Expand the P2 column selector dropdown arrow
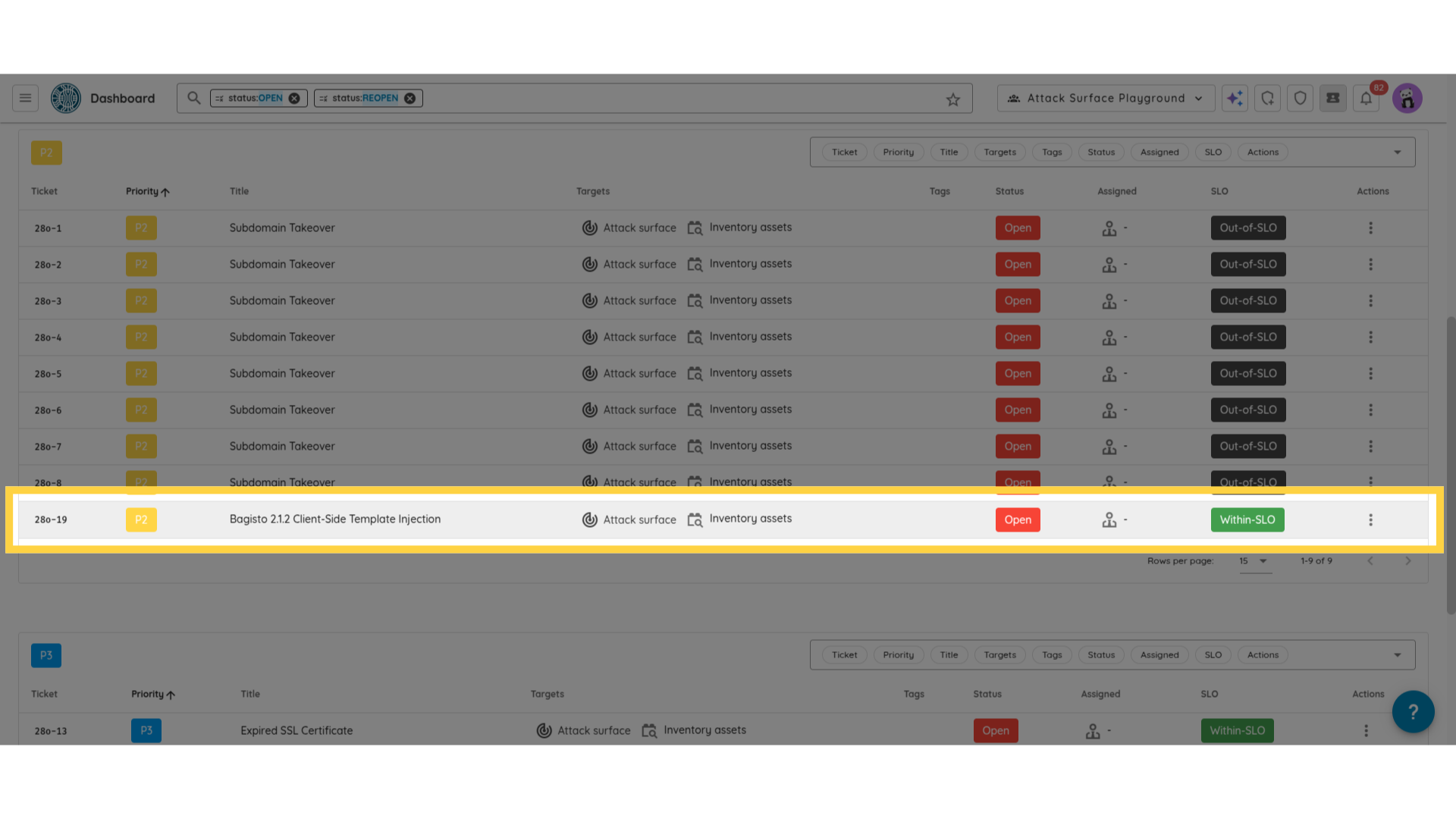This screenshot has height=819, width=1456. [1398, 152]
